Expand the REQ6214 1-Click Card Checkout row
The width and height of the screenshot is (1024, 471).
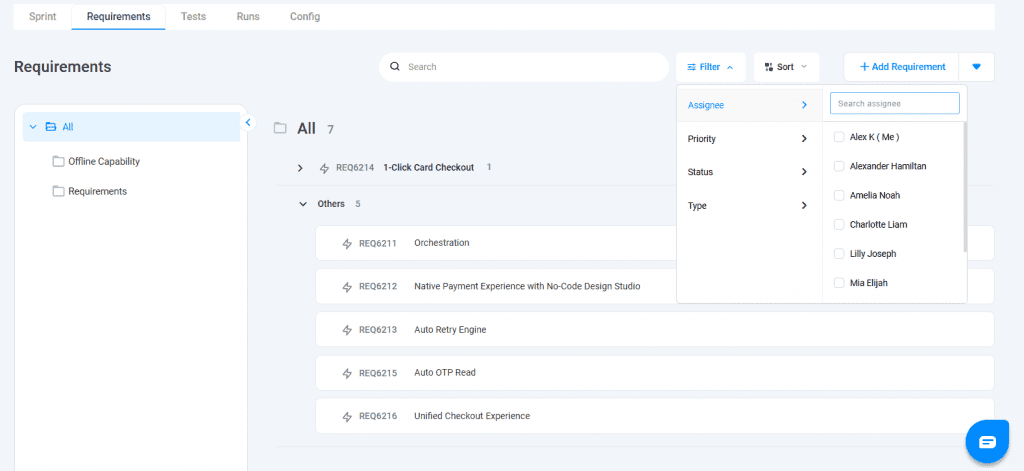(300, 168)
